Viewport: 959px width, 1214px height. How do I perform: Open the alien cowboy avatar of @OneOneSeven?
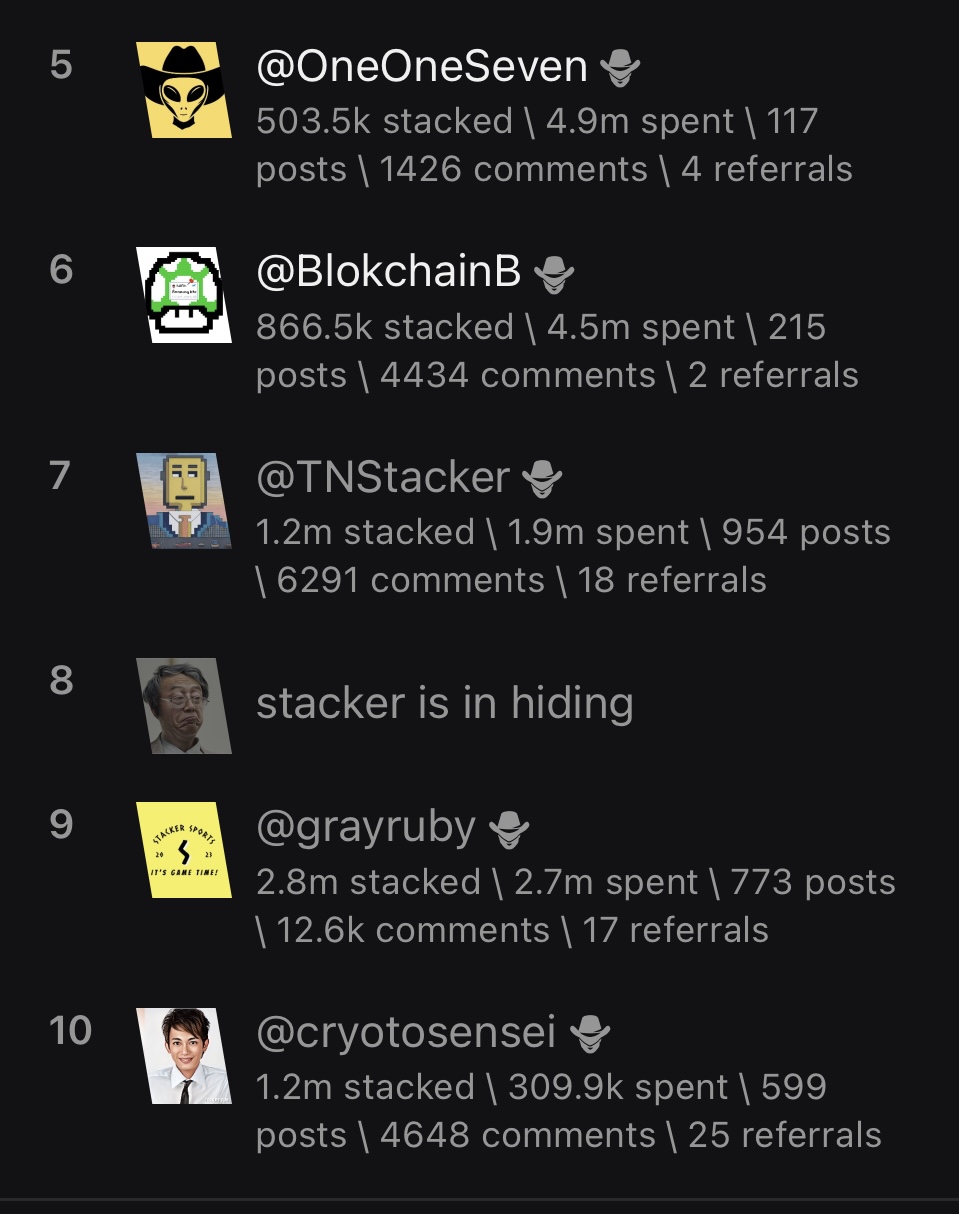click(184, 89)
